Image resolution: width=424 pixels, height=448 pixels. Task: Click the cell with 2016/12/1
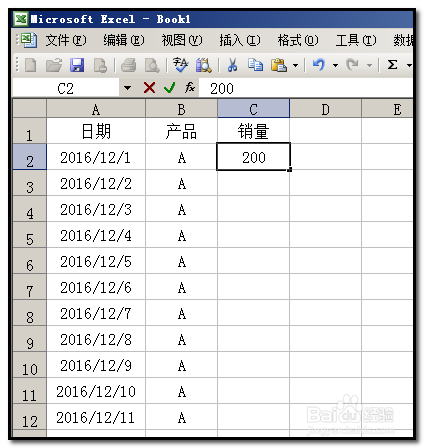tap(96, 157)
